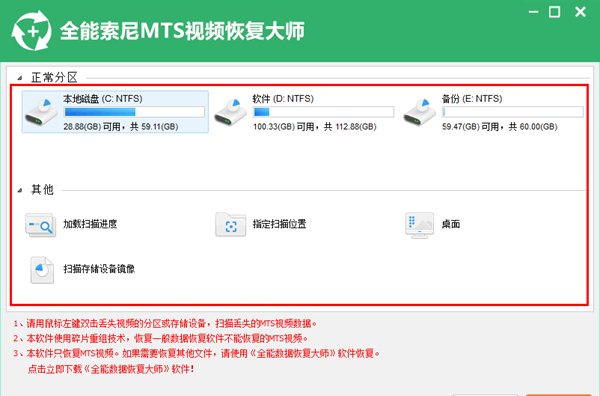Open the 扫描存储设备镜像 file icon
This screenshot has height=396, width=600.
click(42, 270)
